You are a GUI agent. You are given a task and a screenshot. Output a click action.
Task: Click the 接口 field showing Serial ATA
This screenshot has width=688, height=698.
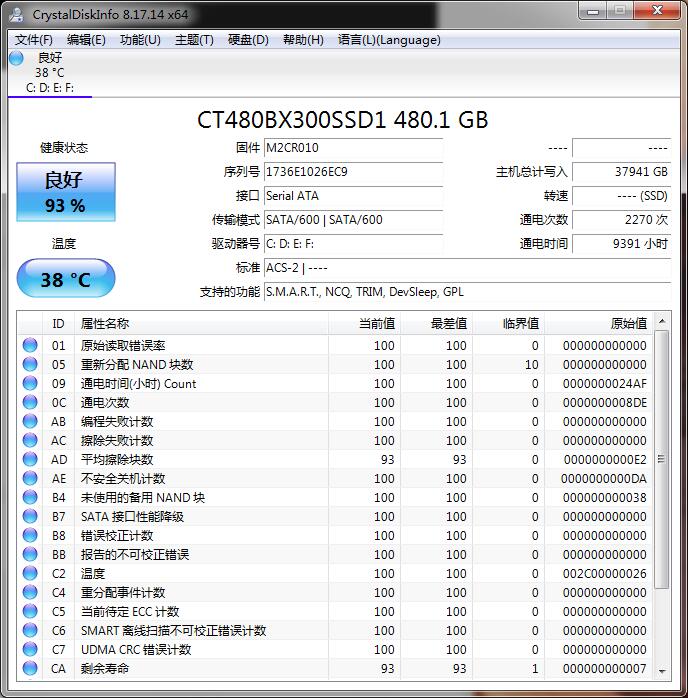(353, 196)
